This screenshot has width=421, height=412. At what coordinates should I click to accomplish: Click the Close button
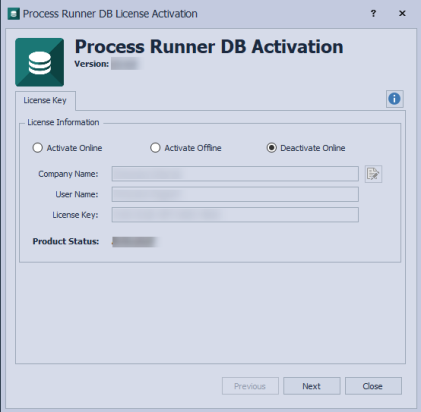pyautogui.click(x=373, y=386)
